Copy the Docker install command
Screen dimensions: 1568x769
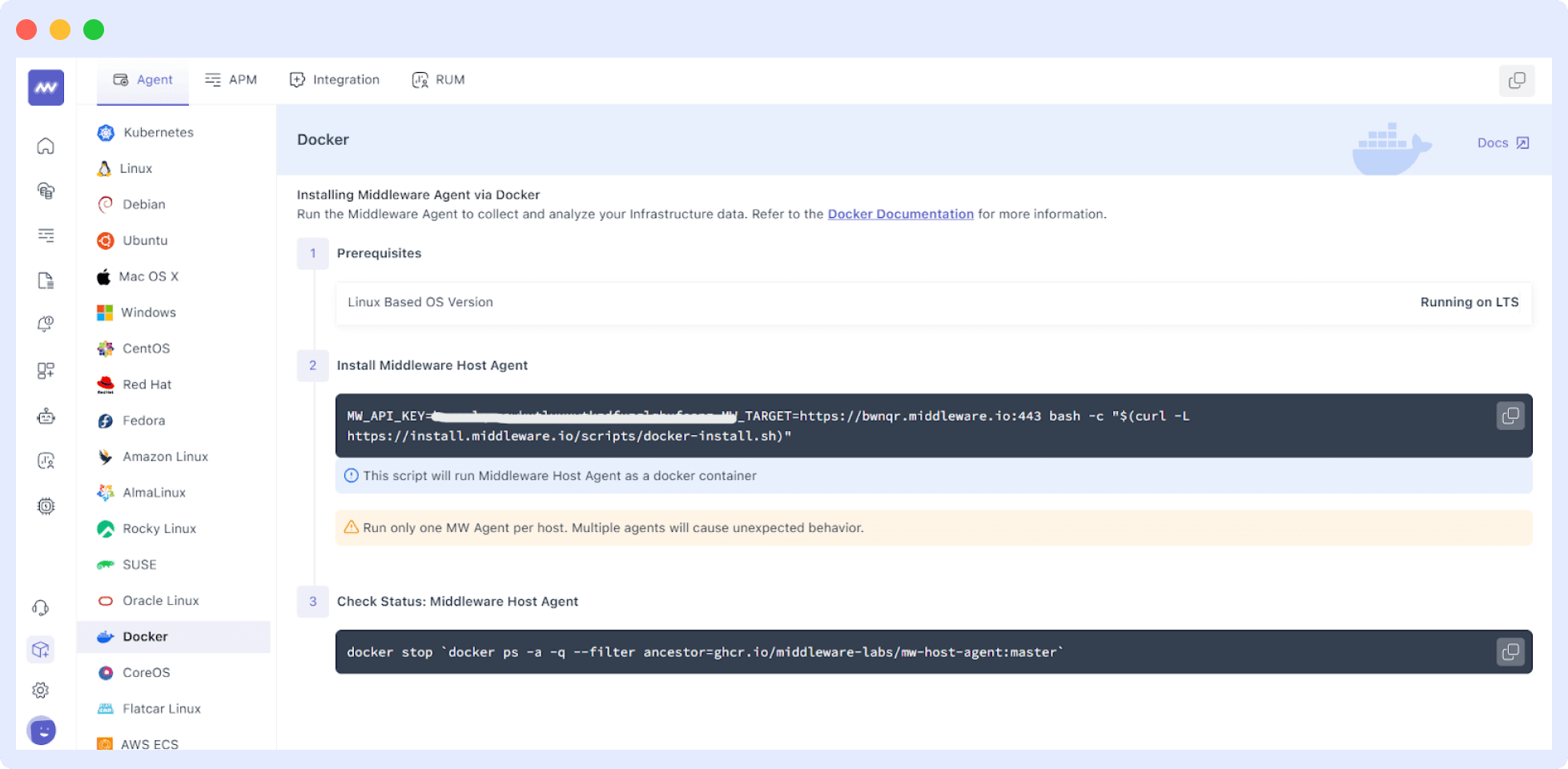pyautogui.click(x=1511, y=416)
